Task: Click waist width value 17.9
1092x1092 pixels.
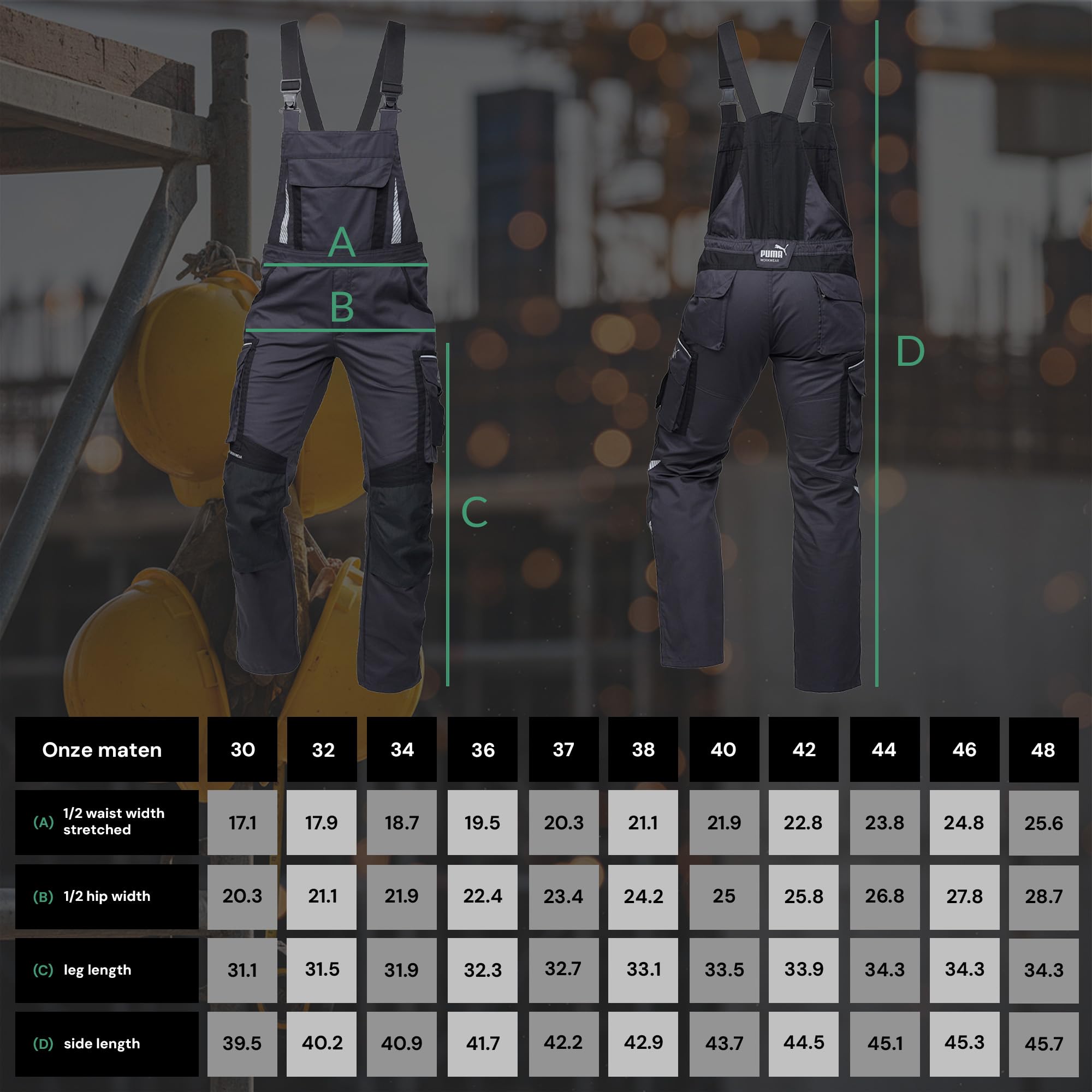Action: [322, 822]
